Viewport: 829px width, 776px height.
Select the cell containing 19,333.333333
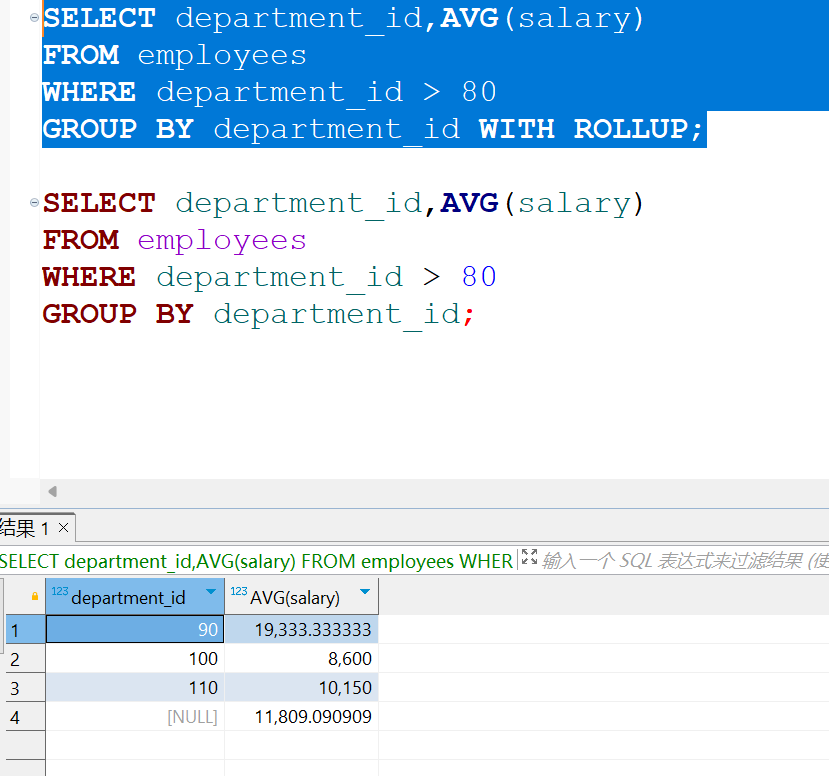(x=301, y=630)
